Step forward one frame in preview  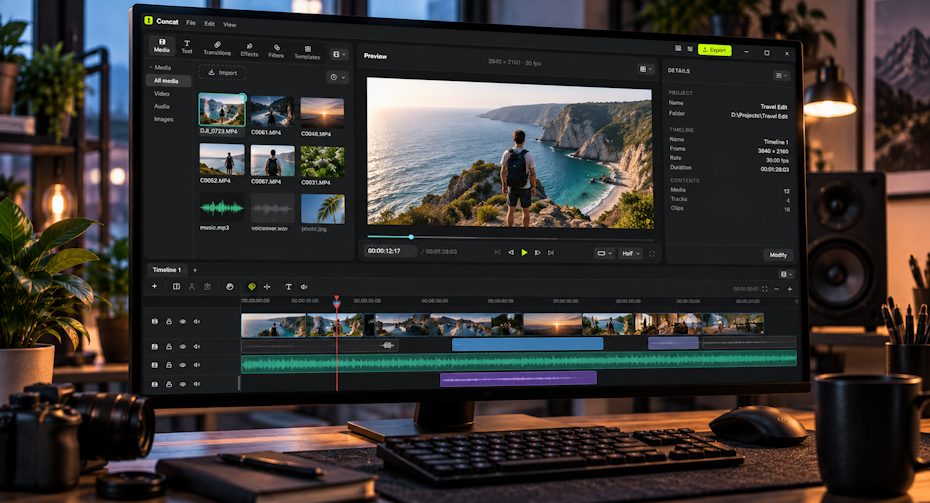537,253
